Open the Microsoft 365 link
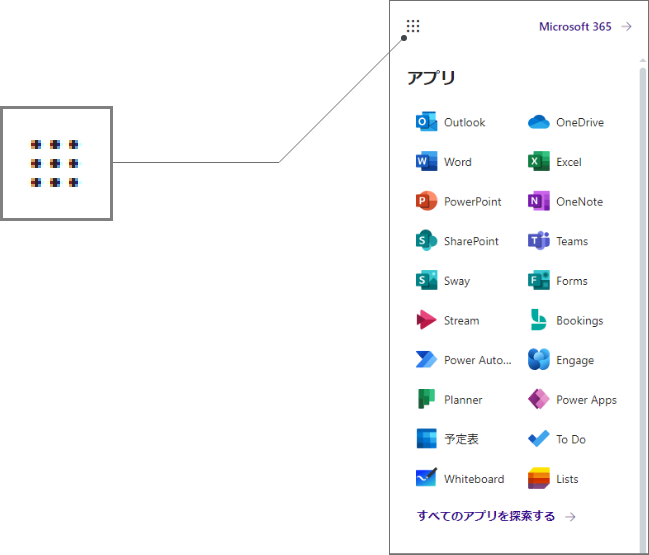 click(575, 26)
